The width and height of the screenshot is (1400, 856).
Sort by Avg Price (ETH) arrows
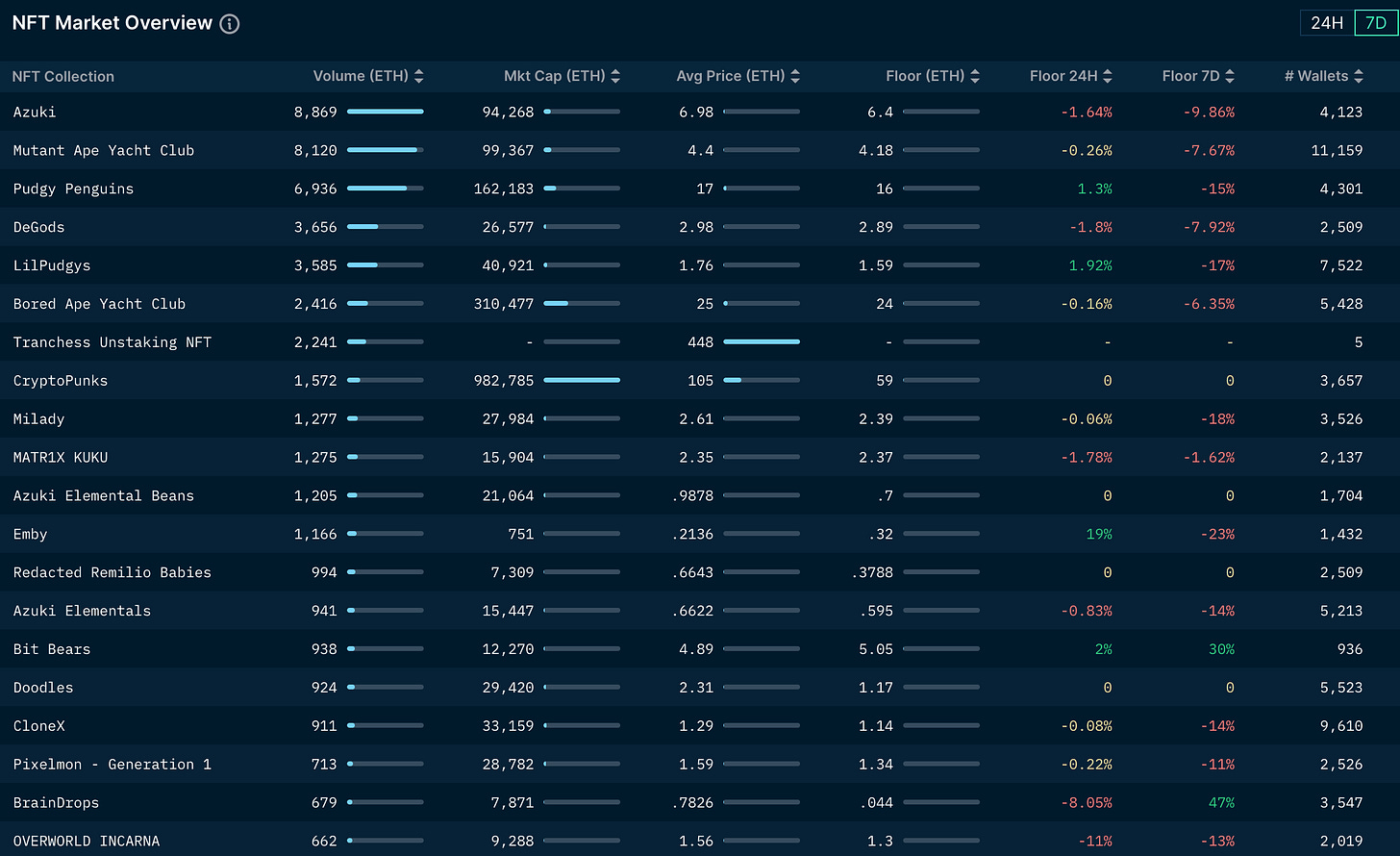coord(795,76)
